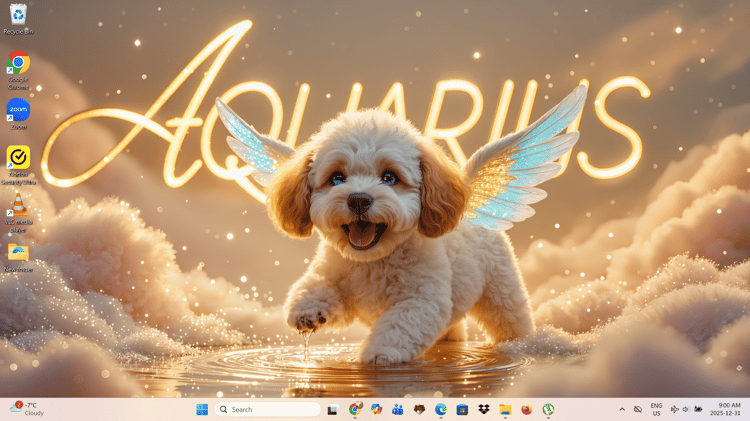Viewport: 750px width, 421px height.
Task: Open Task View from the taskbar
Action: (x=333, y=410)
